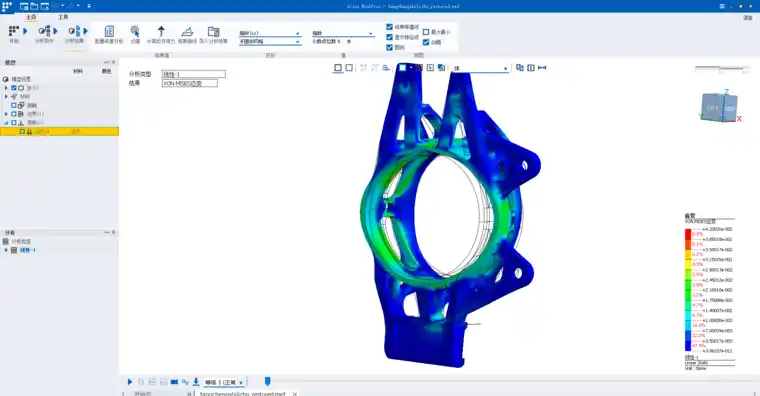The height and width of the screenshot is (396, 760).
Task: Toggle the animation checkbox in ribbon
Action: pos(426,42)
